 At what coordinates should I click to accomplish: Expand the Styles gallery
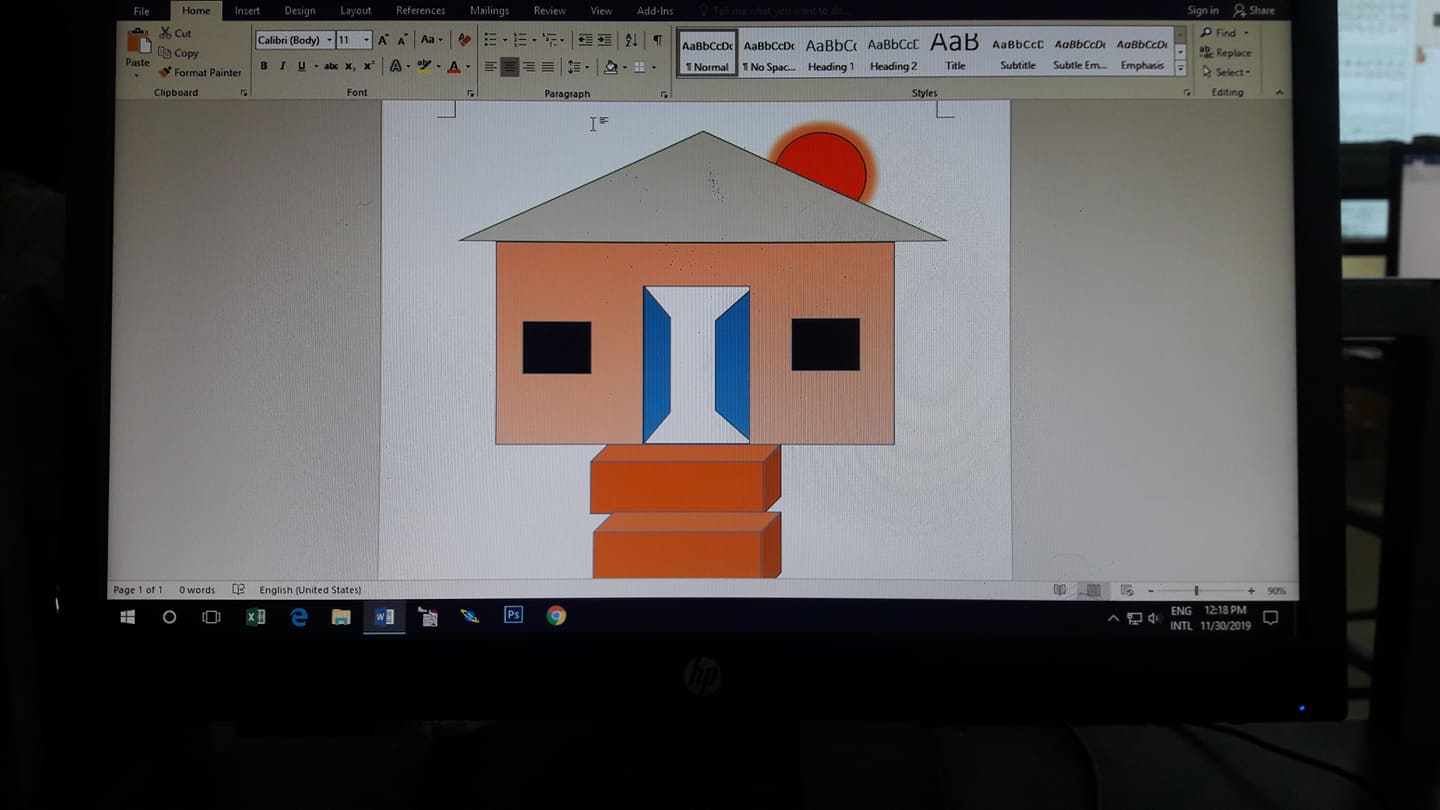coord(1180,68)
